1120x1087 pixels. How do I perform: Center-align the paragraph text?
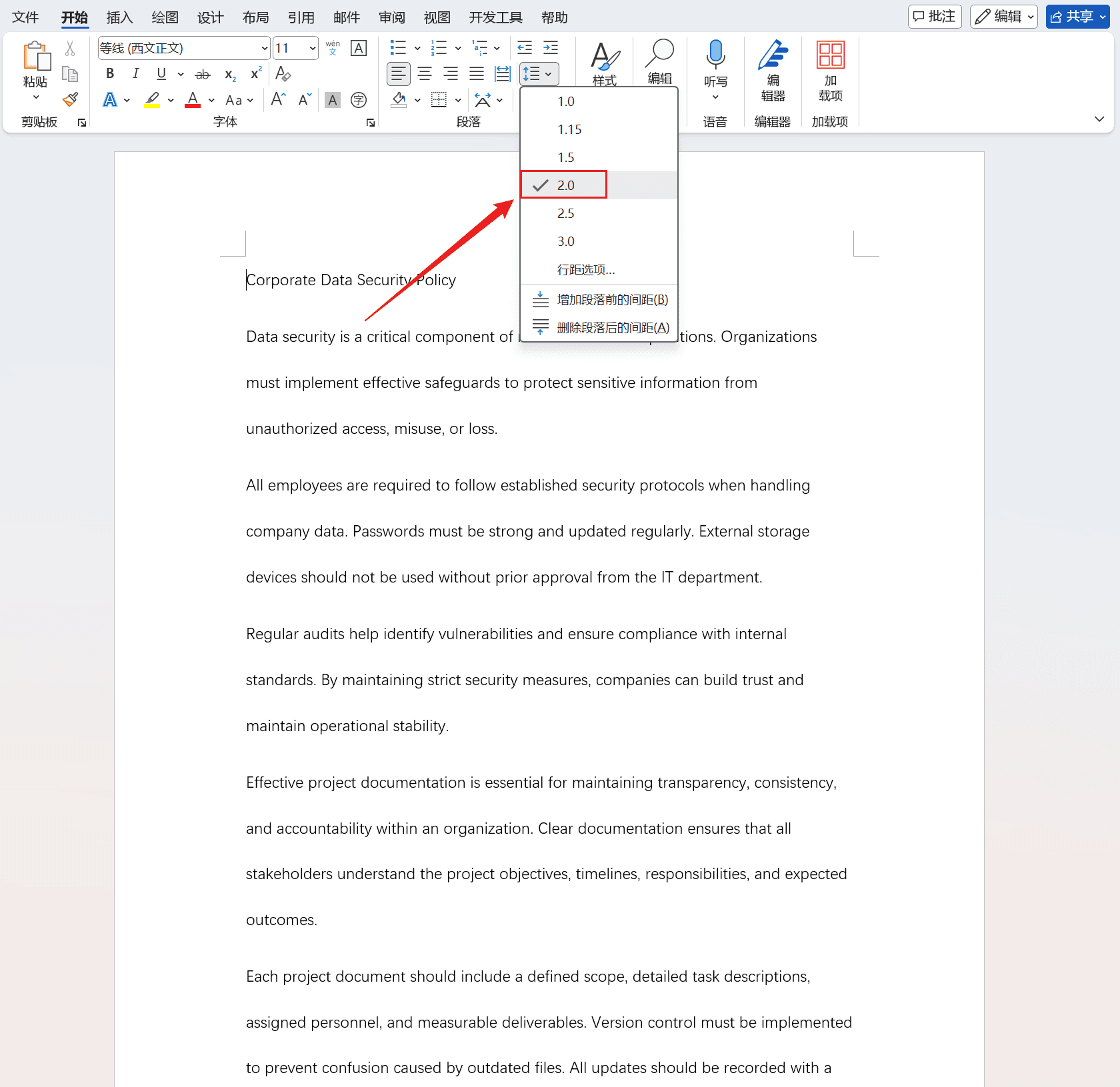coord(425,74)
